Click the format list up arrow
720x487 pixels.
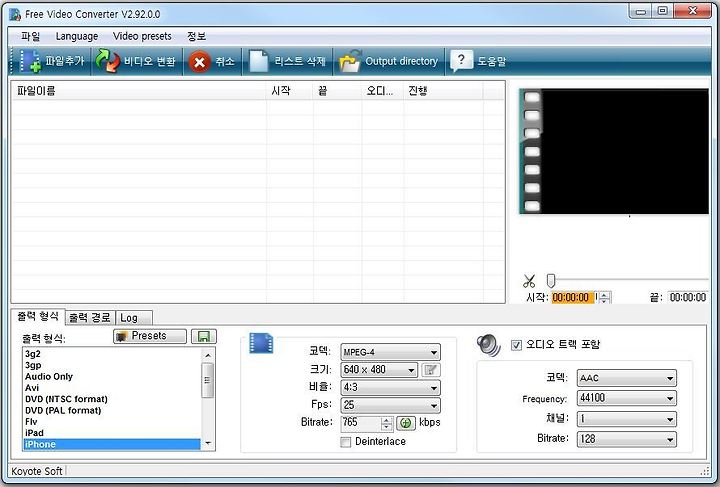click(208, 355)
